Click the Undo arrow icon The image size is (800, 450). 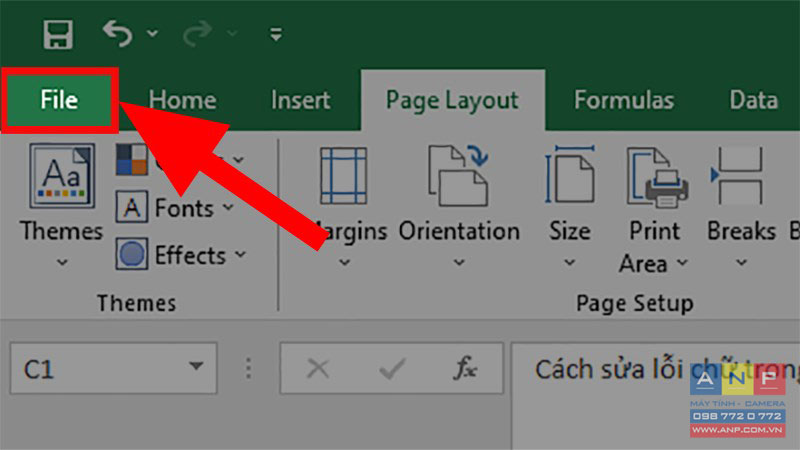click(x=117, y=34)
